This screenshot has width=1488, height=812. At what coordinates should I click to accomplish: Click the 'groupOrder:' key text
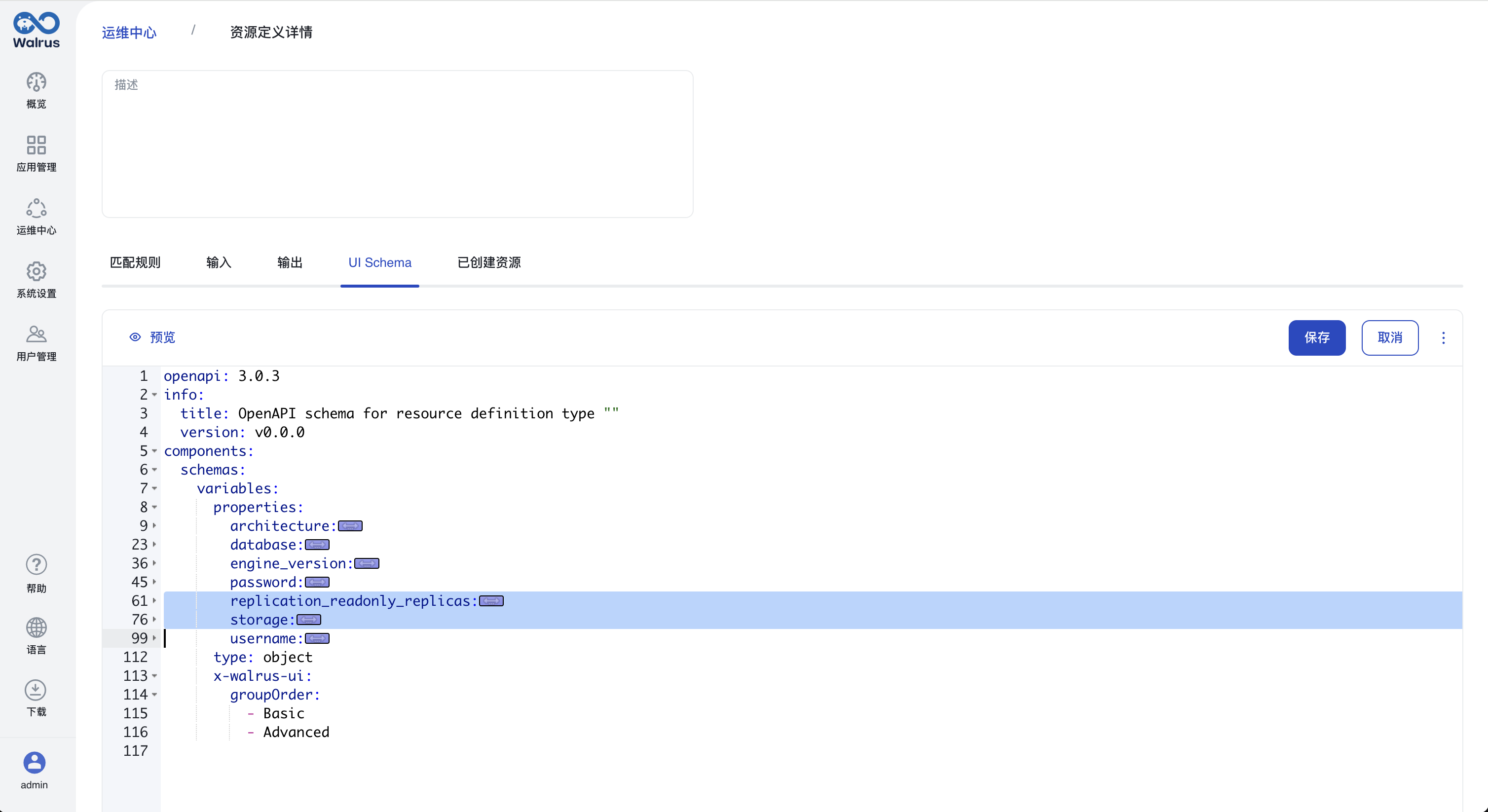(x=275, y=695)
